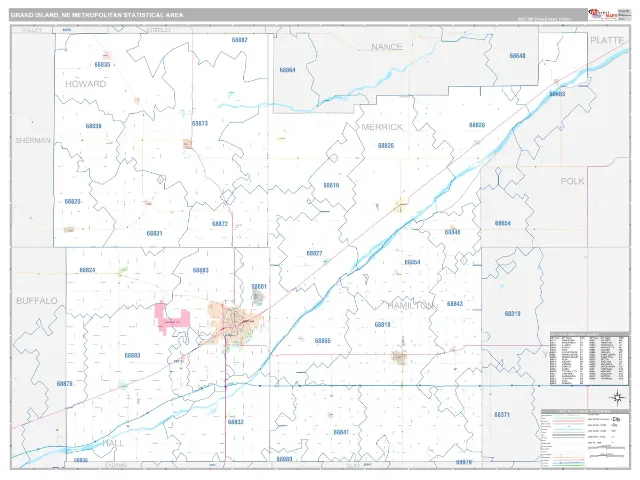Click the map legend box
The height and width of the screenshot is (480, 640).
pos(585,438)
